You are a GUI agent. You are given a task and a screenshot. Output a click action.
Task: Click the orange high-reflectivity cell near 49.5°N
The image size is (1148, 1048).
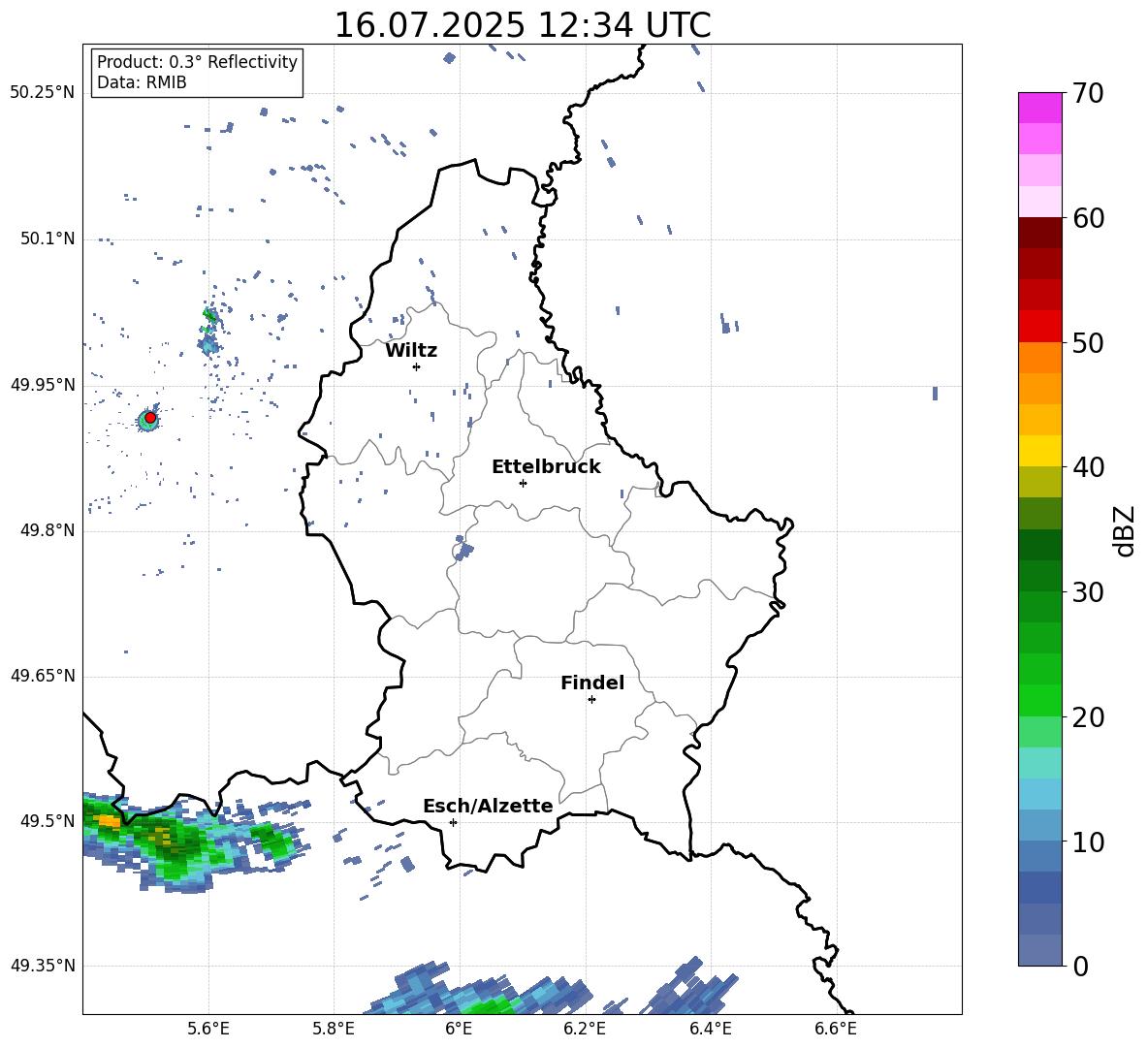tap(110, 820)
